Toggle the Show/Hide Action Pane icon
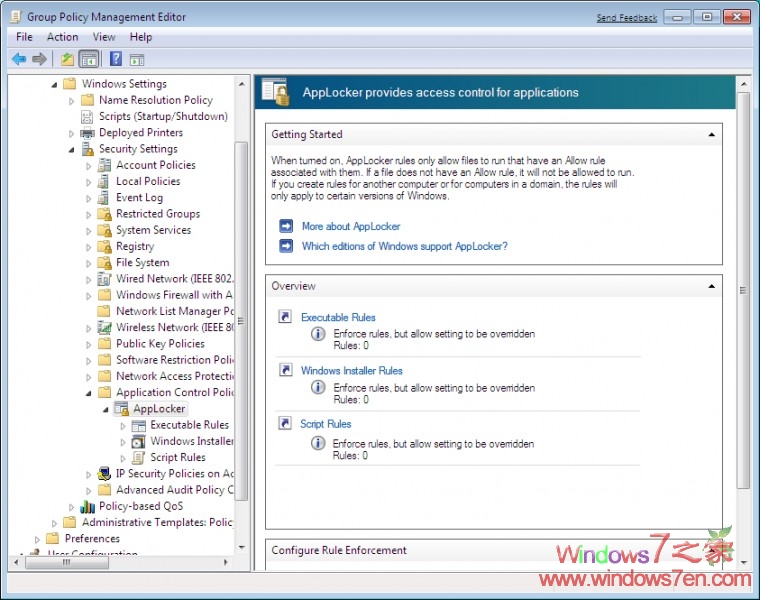 click(137, 60)
